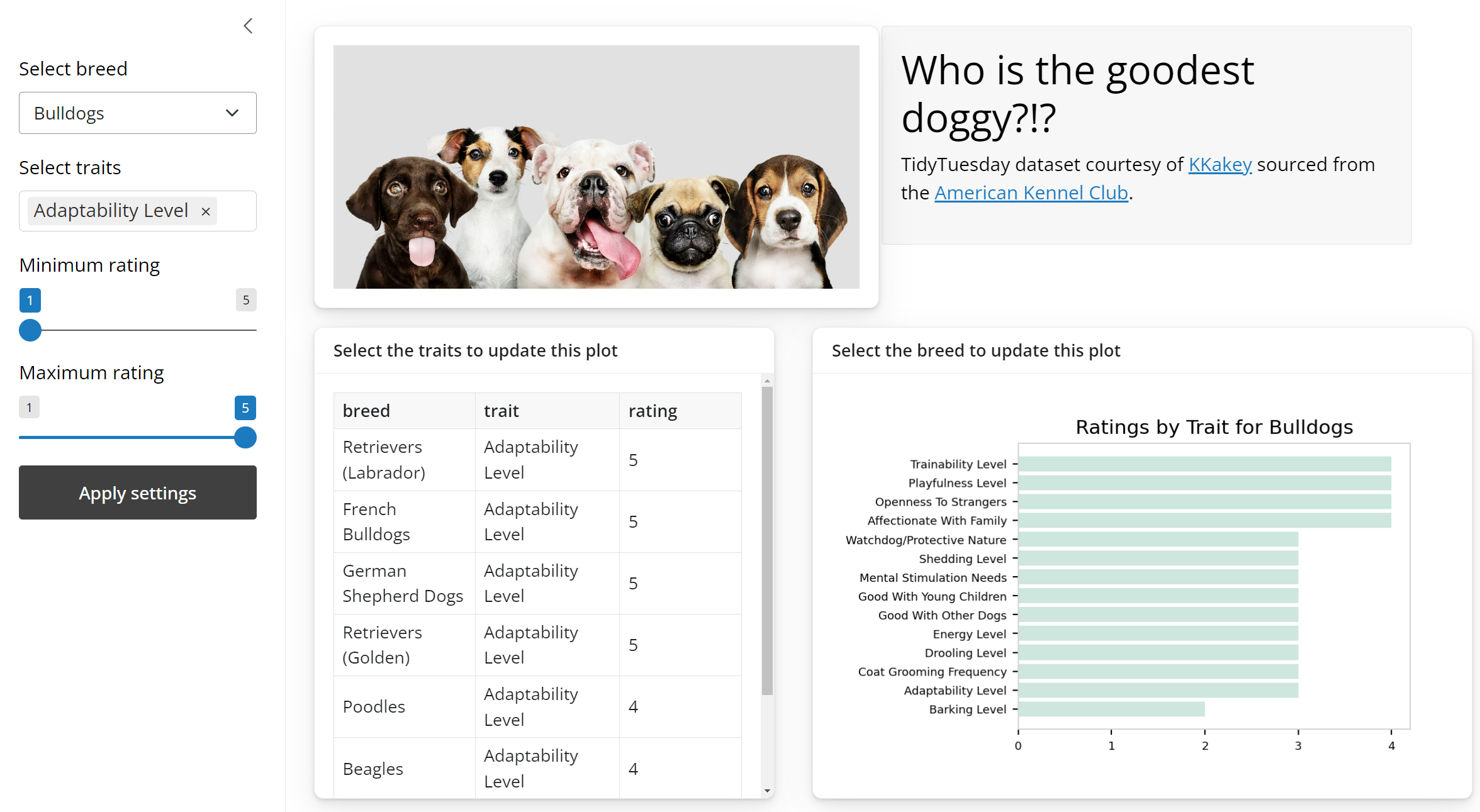Select the Maximum rating slider handle

click(245, 438)
